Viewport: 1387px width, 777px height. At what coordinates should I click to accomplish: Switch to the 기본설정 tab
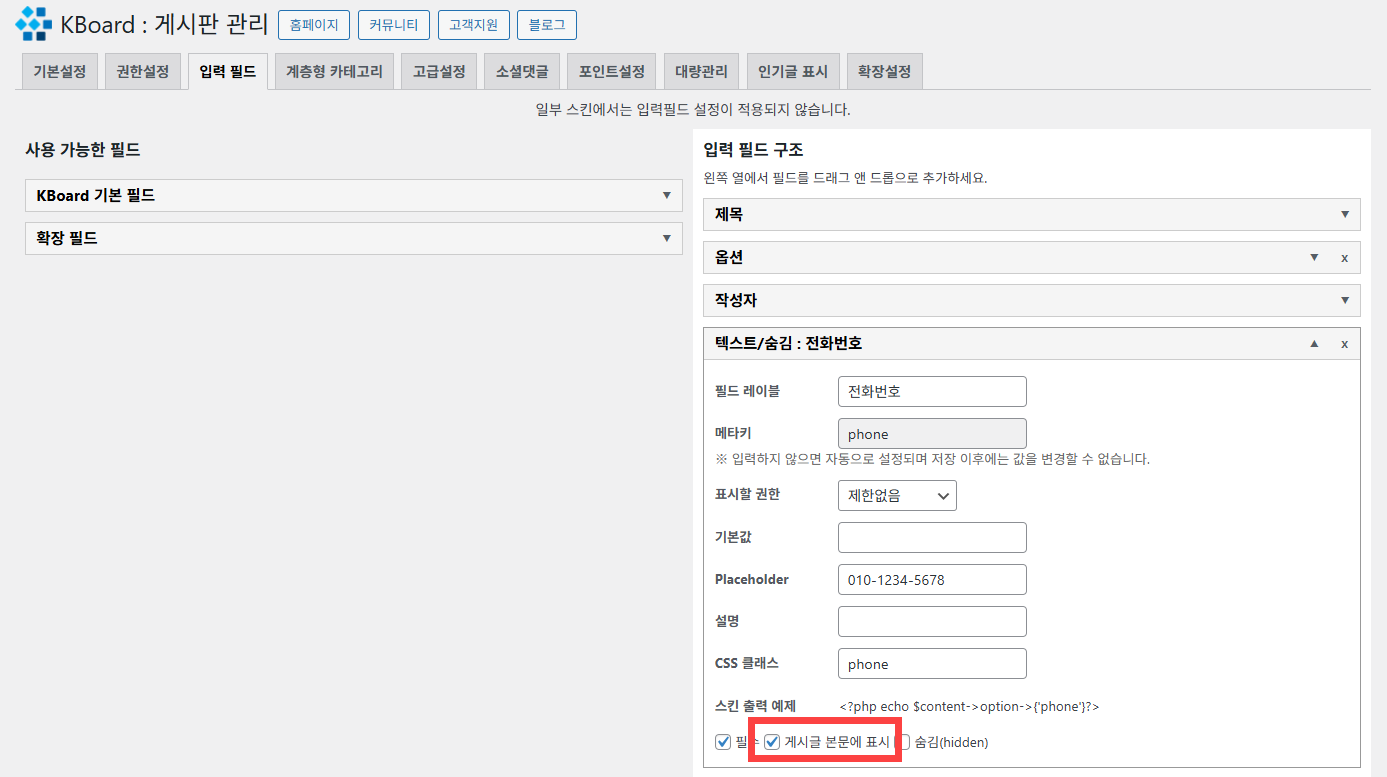[60, 72]
